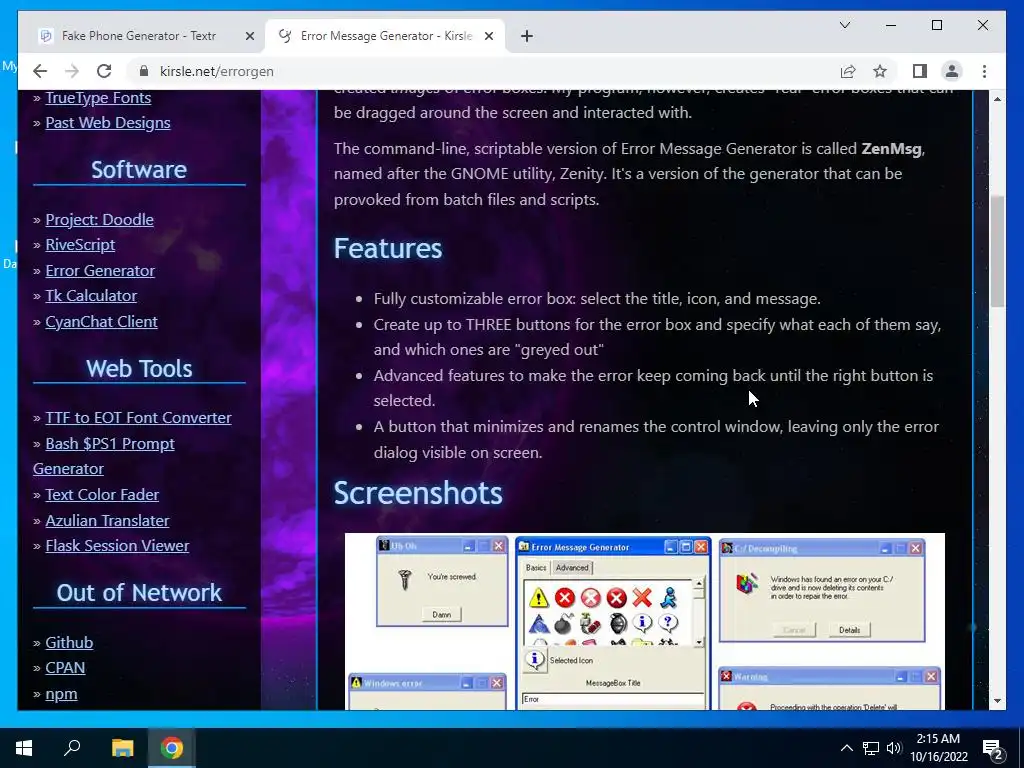Click the Web Tools section heading
This screenshot has width=1024, height=768.
[x=139, y=368]
